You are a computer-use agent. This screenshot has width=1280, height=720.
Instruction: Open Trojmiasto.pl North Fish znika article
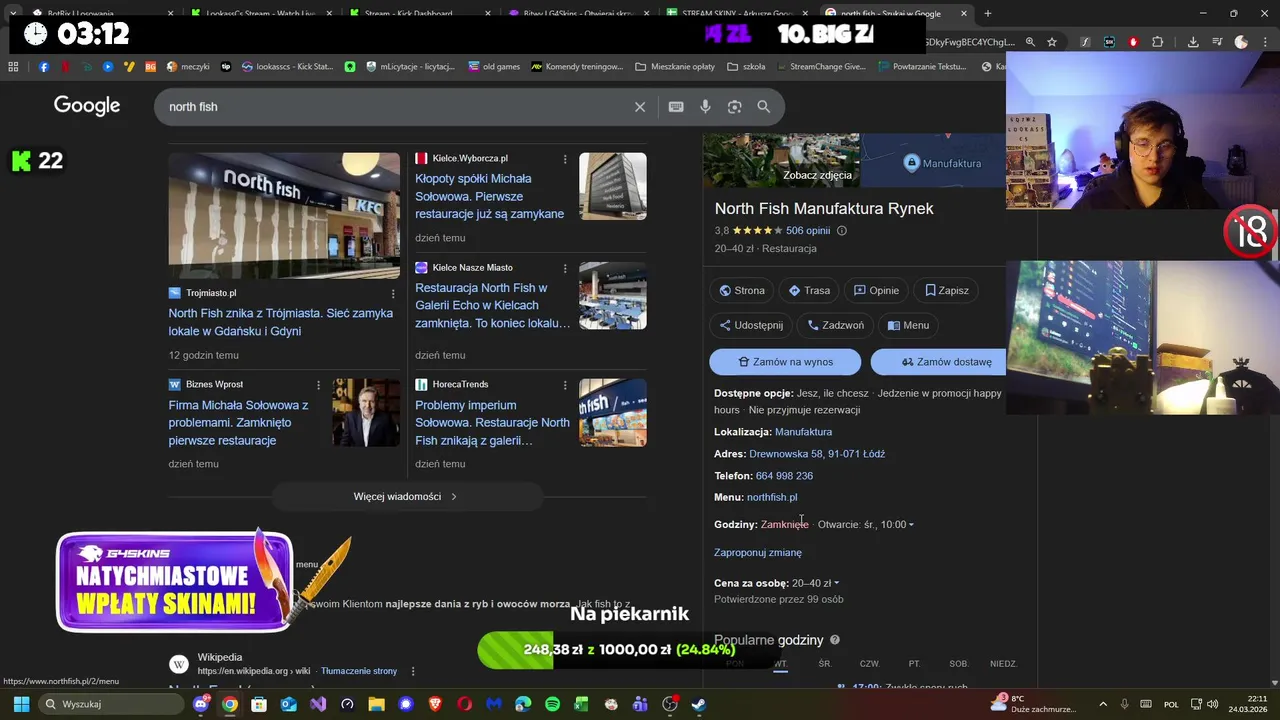[x=281, y=322]
